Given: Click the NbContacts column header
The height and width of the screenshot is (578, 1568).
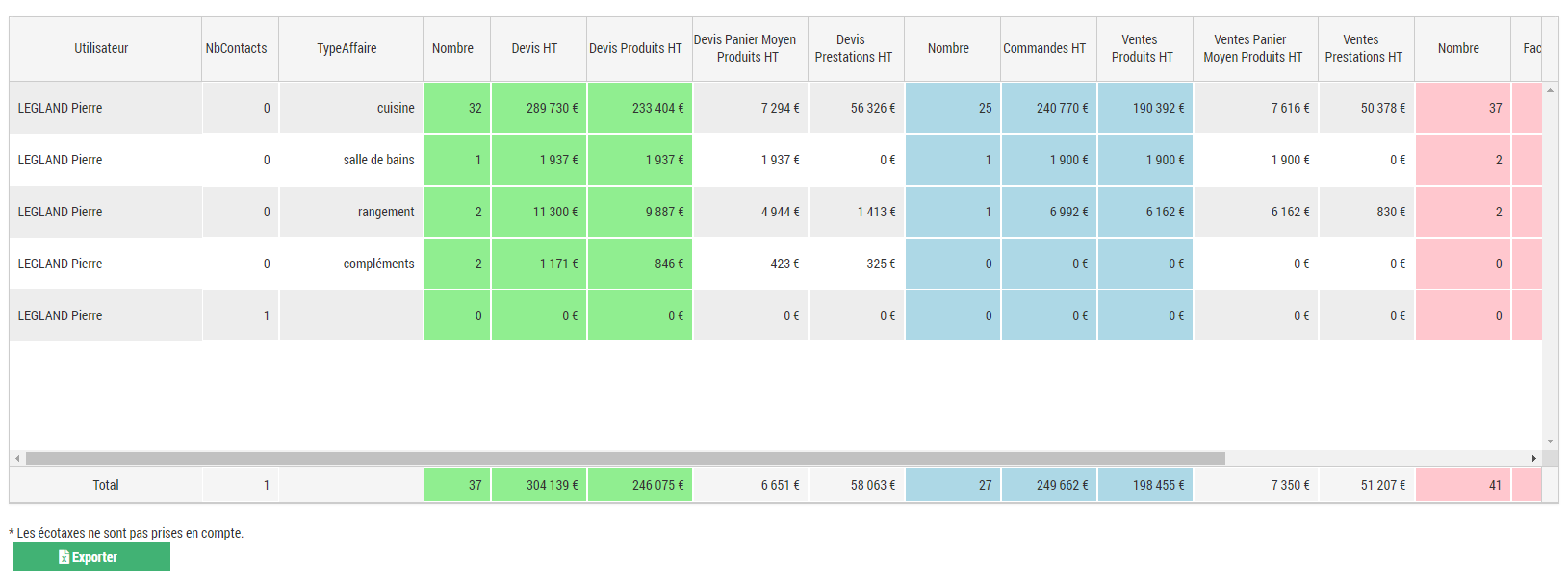Looking at the screenshot, I should coord(237,48).
